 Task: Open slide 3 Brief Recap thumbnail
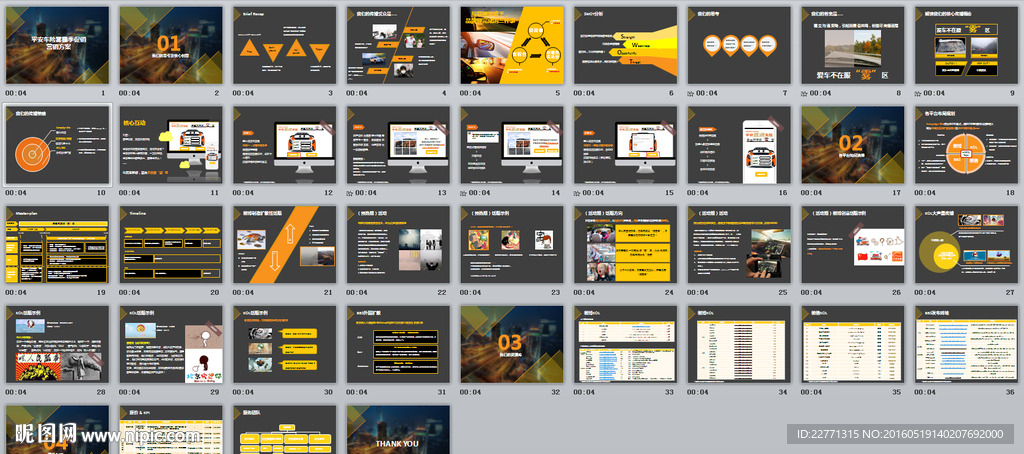(285, 45)
